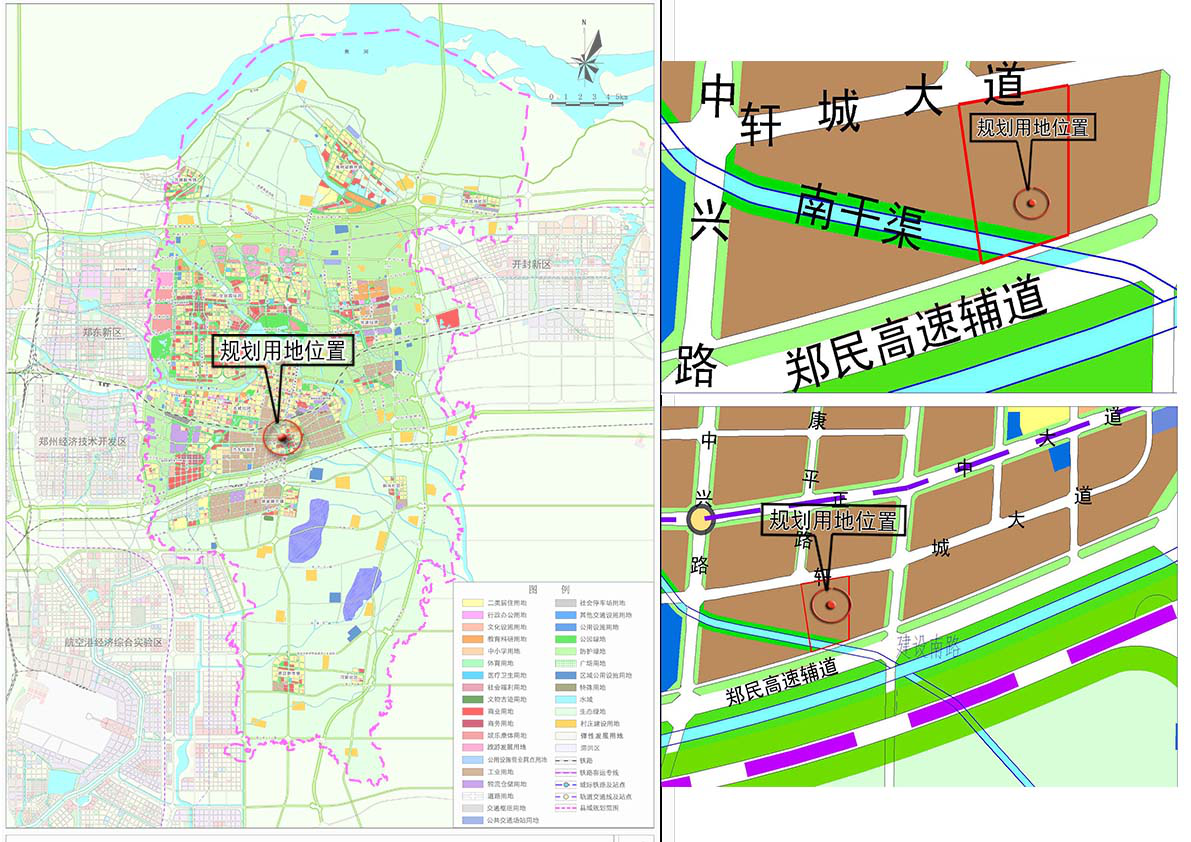
Task: Click the 县域规划范围 pink dashed legend symbol
Action: 567,809
